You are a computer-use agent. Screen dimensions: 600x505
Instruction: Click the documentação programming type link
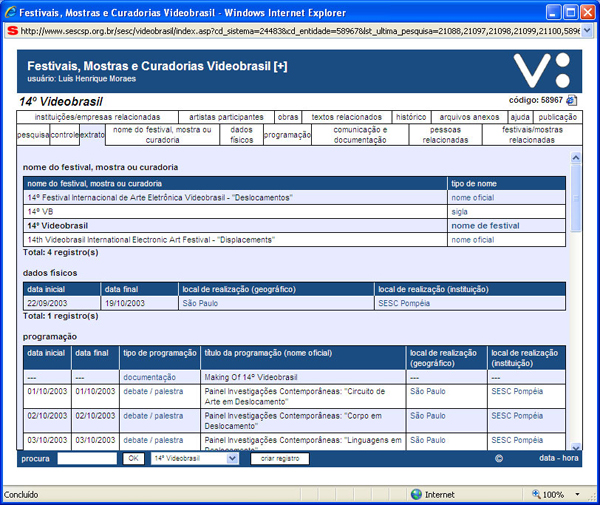coord(150,377)
